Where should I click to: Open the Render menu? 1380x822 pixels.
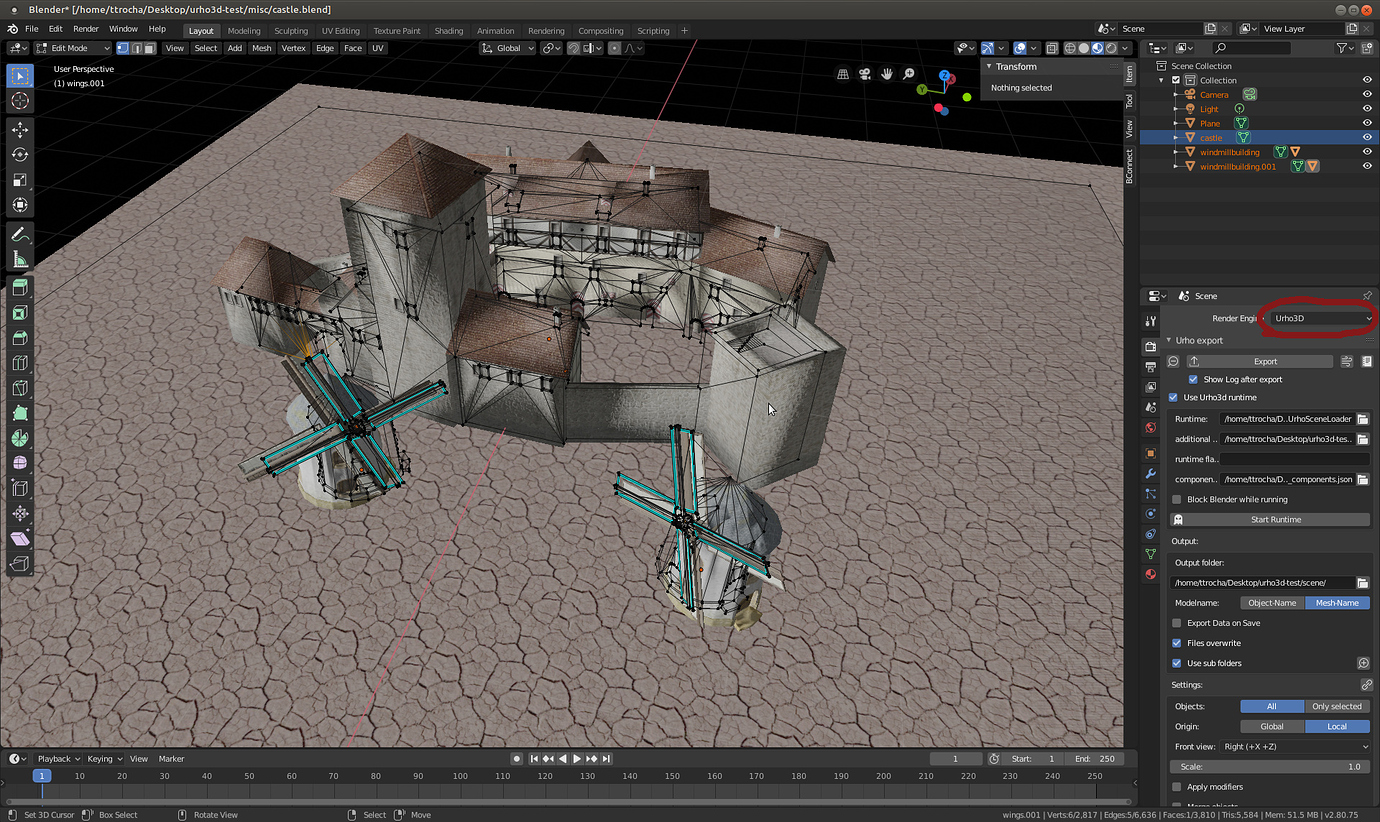click(x=86, y=29)
